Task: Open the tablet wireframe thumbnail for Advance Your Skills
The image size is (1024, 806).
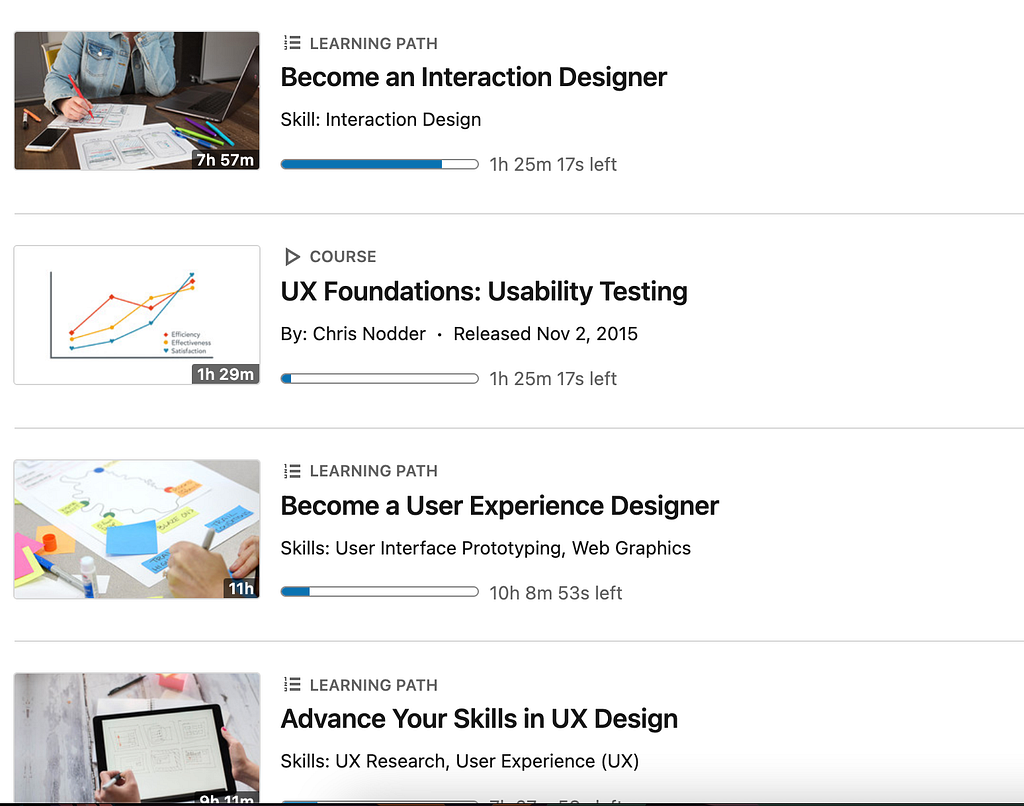Action: click(x=137, y=738)
